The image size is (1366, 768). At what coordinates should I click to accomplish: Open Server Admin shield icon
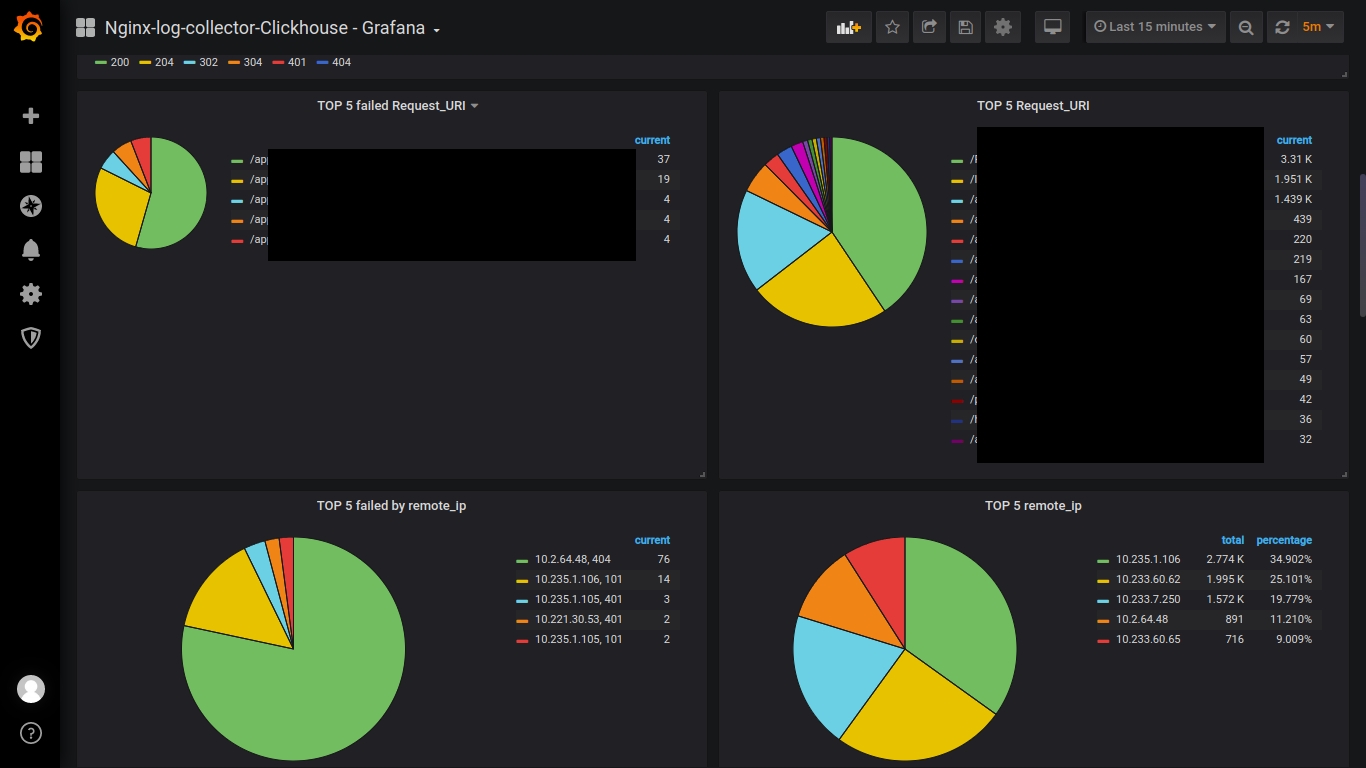coord(31,338)
